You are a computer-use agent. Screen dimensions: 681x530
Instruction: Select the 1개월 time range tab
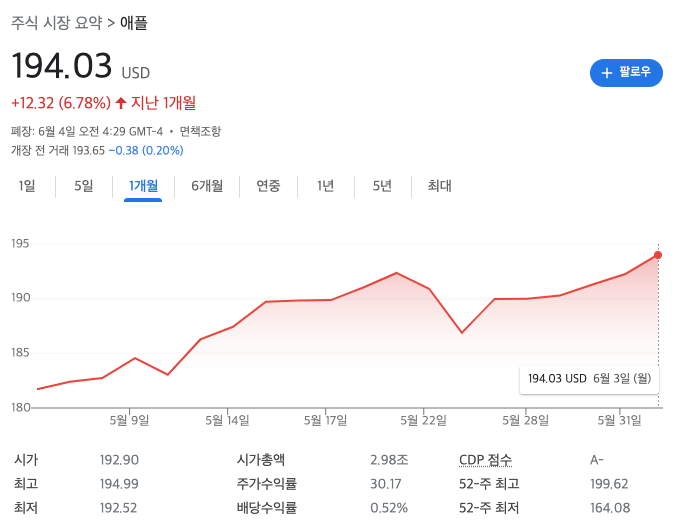tap(143, 186)
